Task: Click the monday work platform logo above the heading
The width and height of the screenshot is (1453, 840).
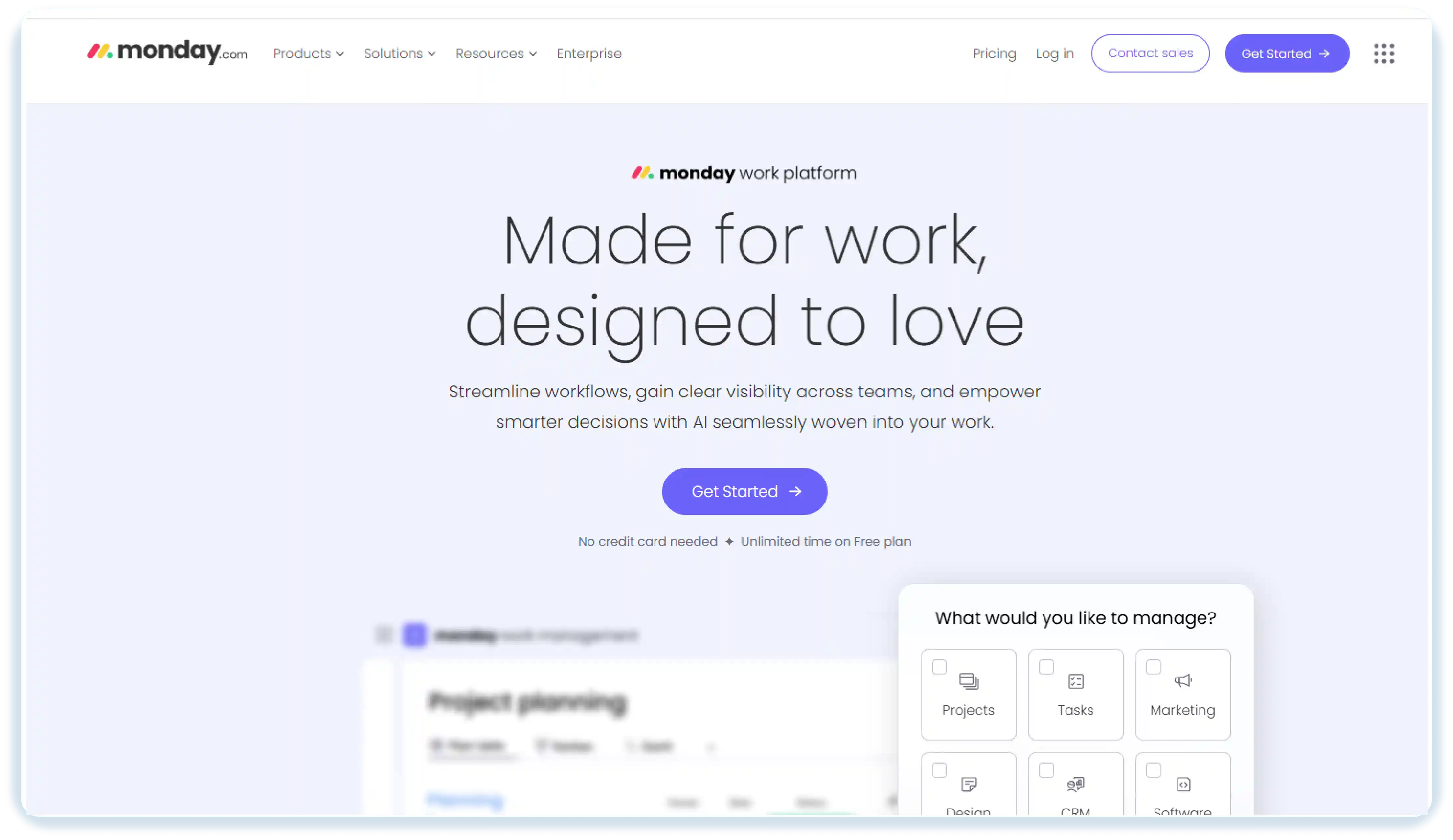Action: point(744,172)
